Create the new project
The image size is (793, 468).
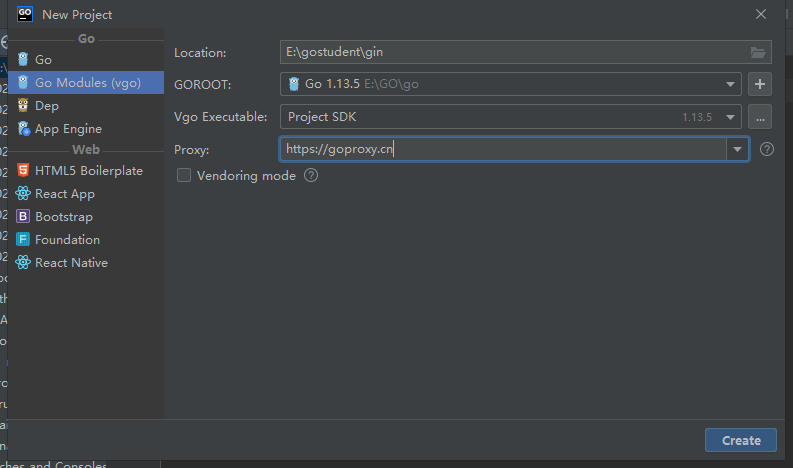[740, 440]
